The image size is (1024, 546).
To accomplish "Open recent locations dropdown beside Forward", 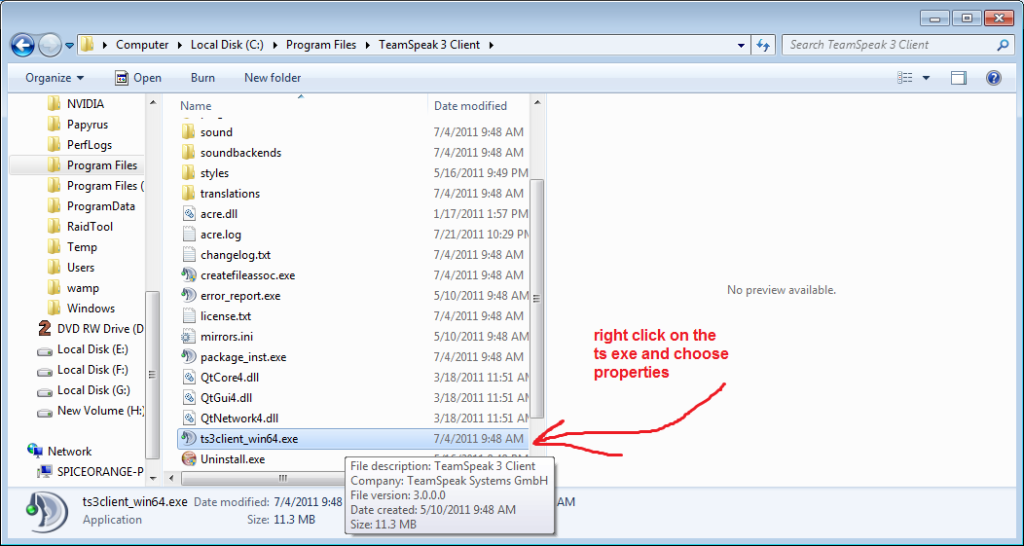I will tap(69, 46).
